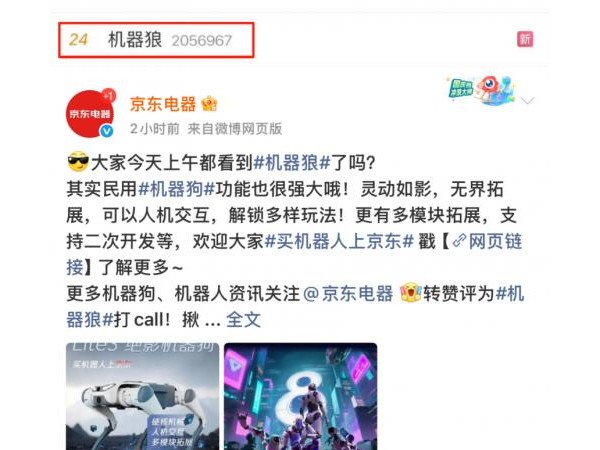Open the #买机器人上京东# hashtag
The width and height of the screenshot is (600, 450).
(x=339, y=241)
